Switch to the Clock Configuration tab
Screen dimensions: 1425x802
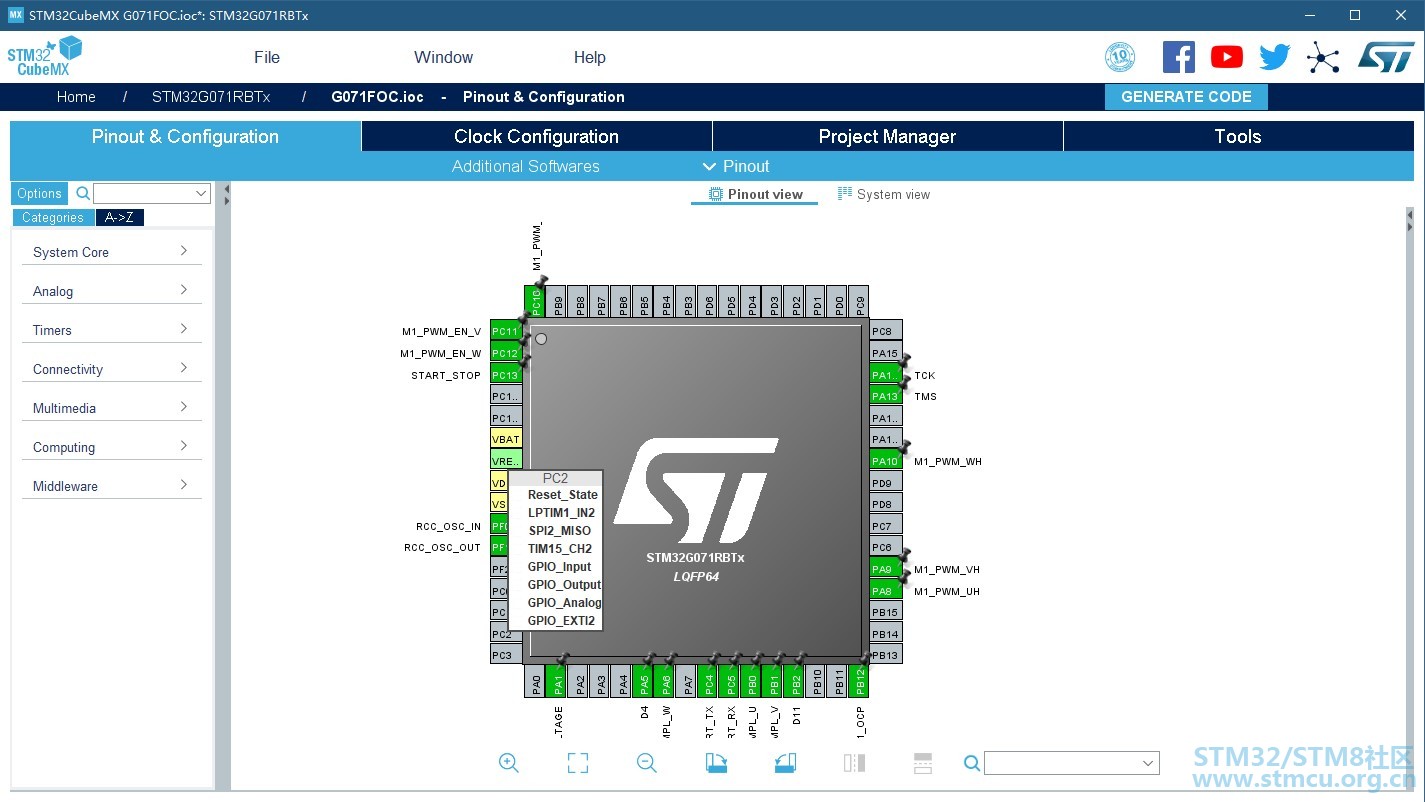pyautogui.click(x=537, y=137)
